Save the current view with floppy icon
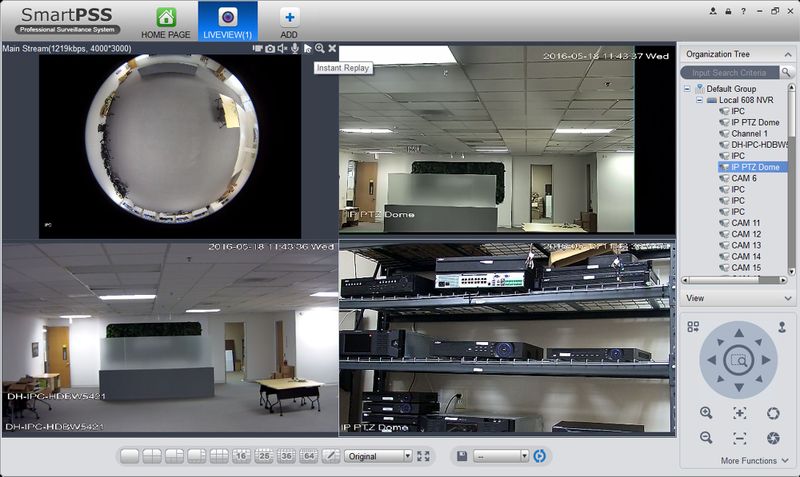This screenshot has width=800, height=477. click(462, 456)
